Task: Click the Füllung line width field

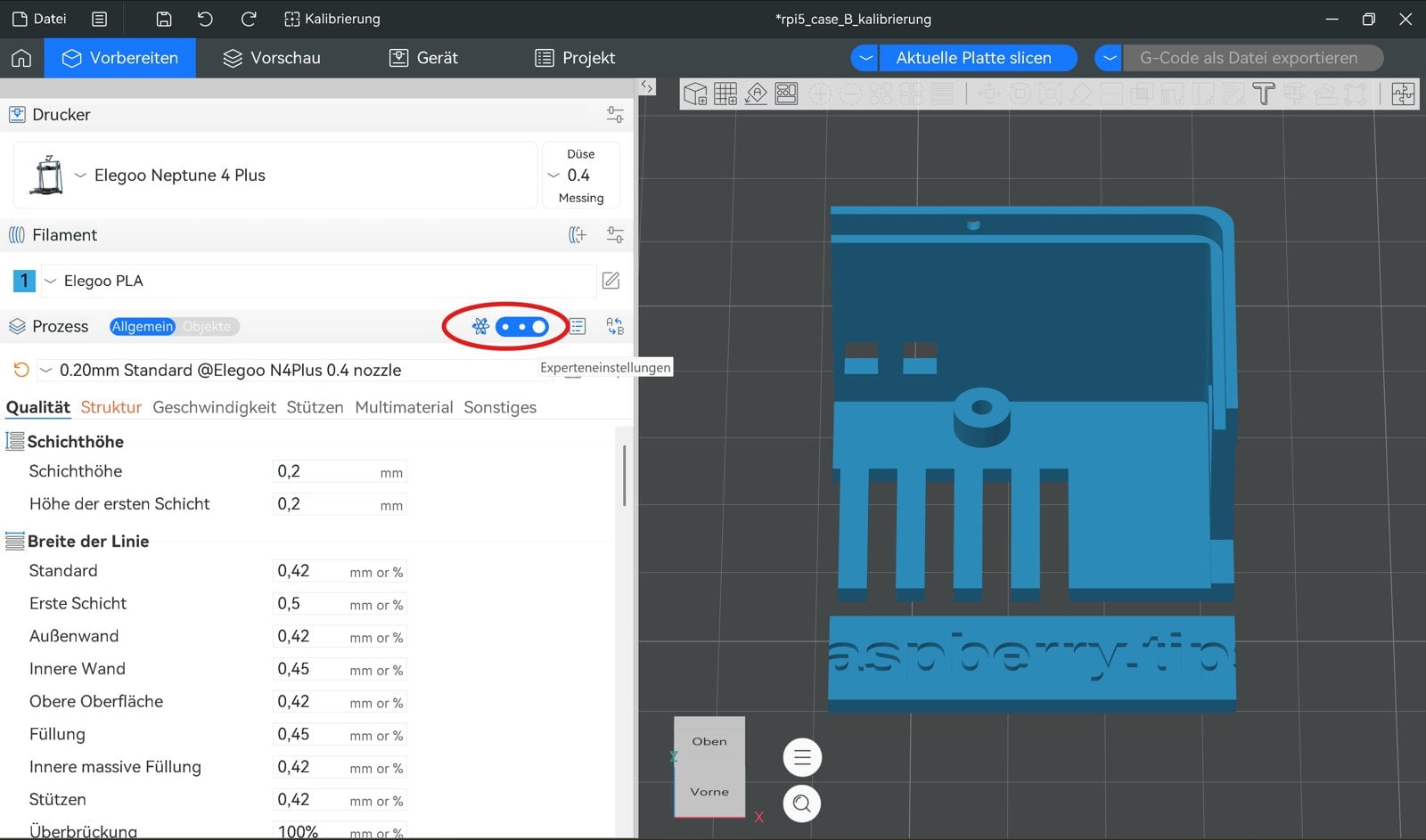Action: point(340,735)
